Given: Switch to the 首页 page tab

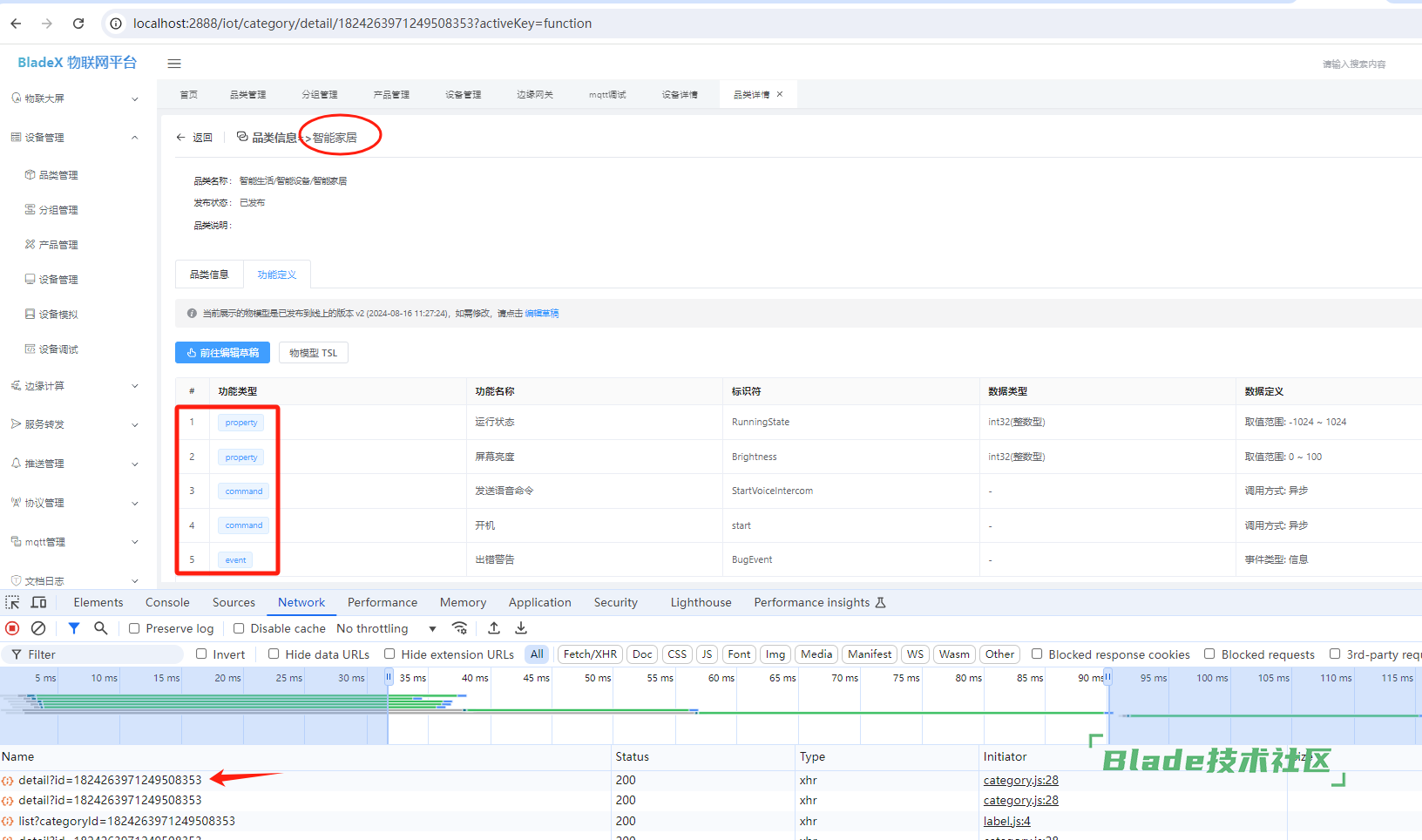Looking at the screenshot, I should tap(189, 94).
